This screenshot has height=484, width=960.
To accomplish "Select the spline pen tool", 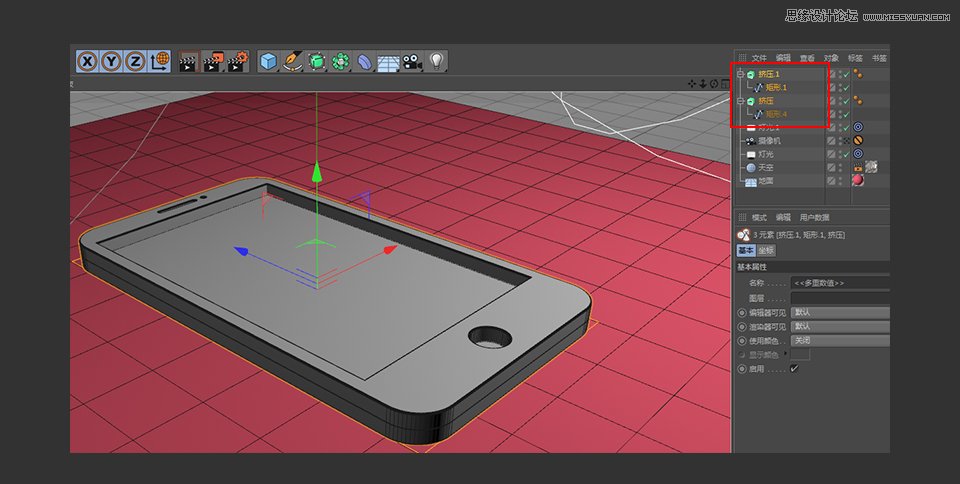I will coord(293,61).
